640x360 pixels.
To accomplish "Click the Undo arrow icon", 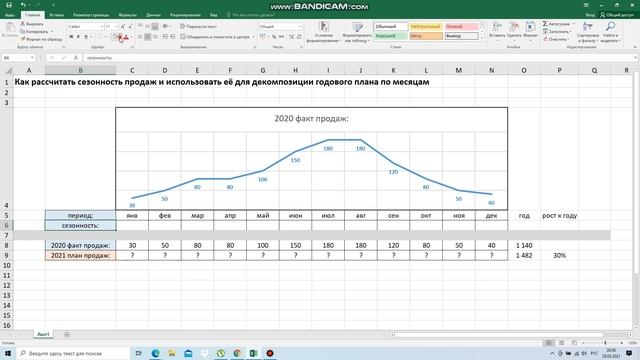I will pos(23,5).
